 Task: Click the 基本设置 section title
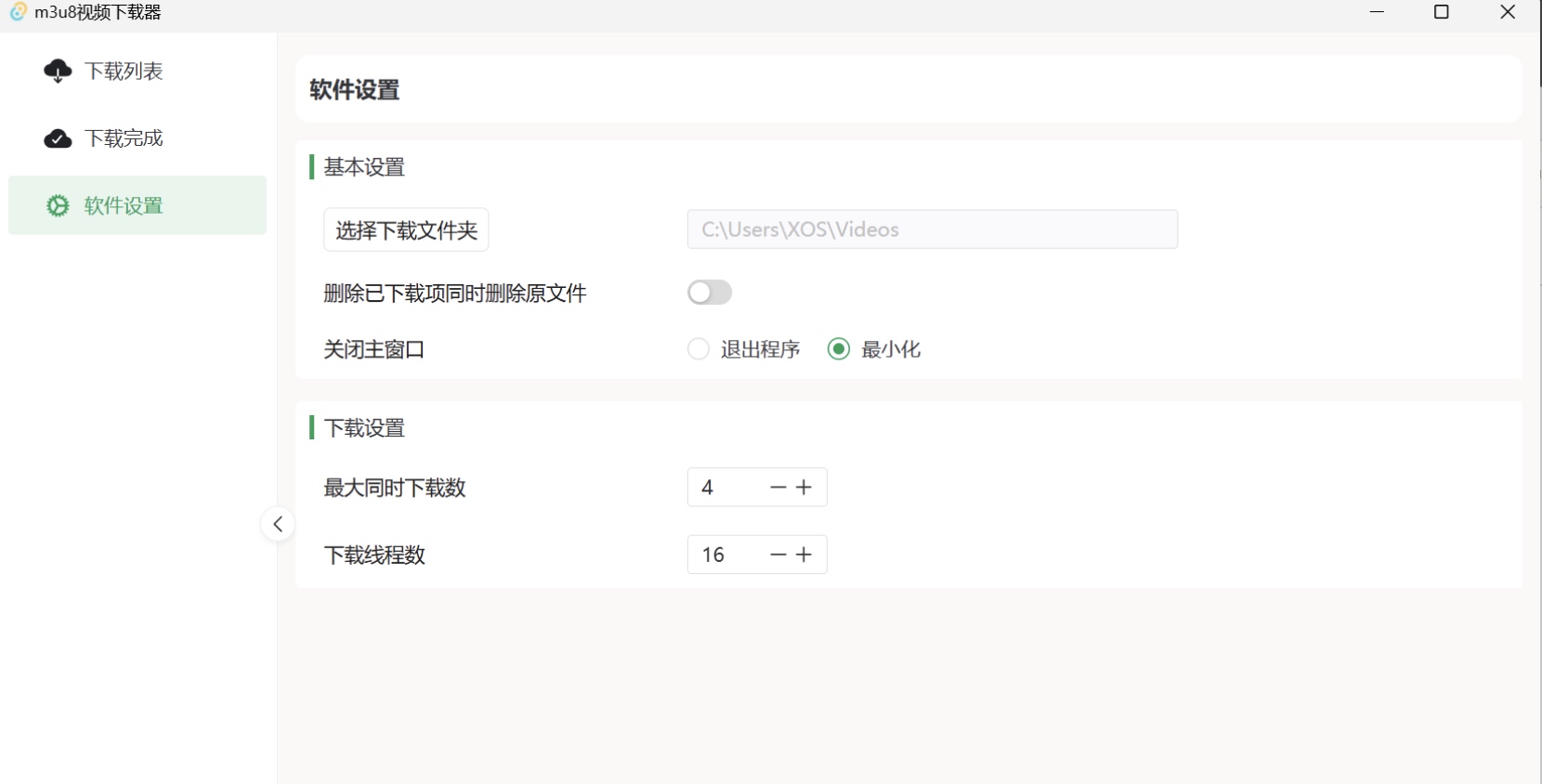click(x=364, y=167)
